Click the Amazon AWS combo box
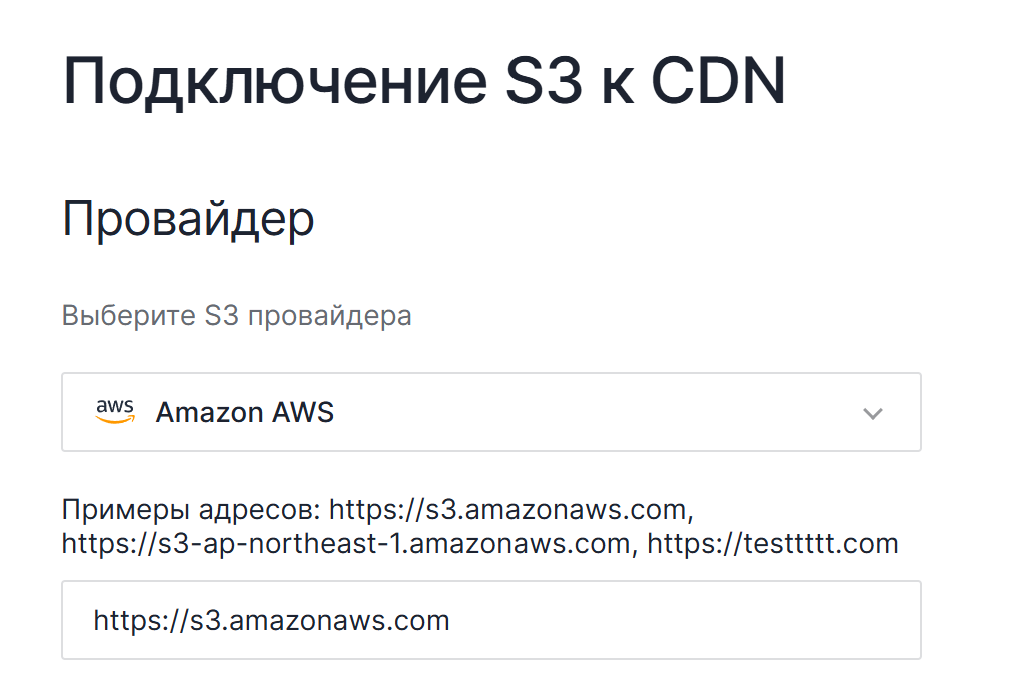This screenshot has width=1022, height=676. (x=490, y=411)
